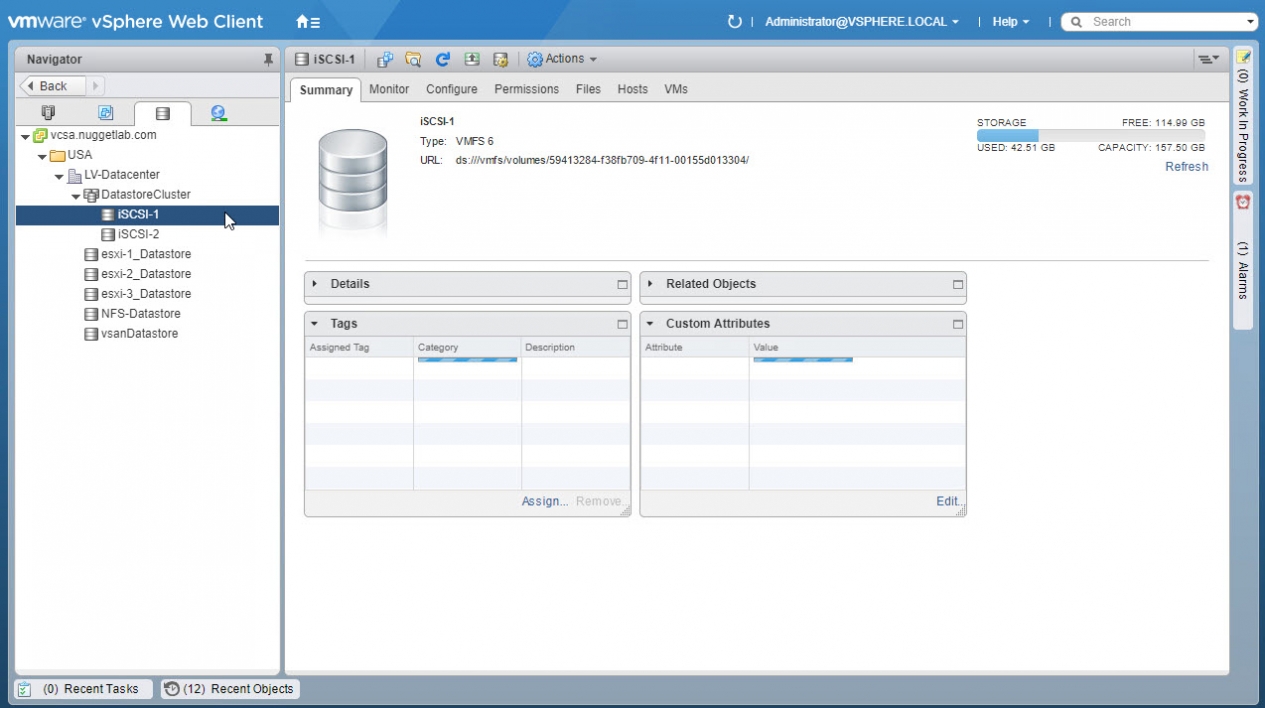Switch to VMs and Templates navigator icon
Viewport: 1265px width, 708px height.
pyautogui.click(x=105, y=113)
